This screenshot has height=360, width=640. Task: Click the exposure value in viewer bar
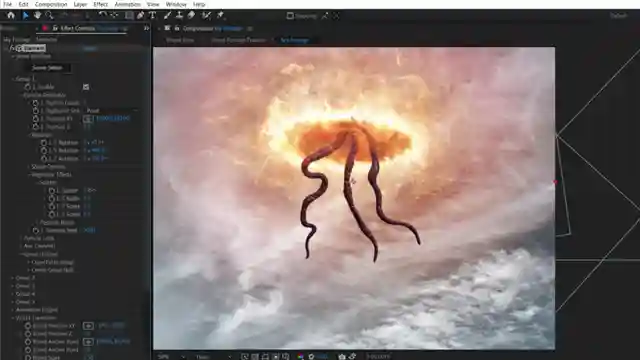click(322, 356)
